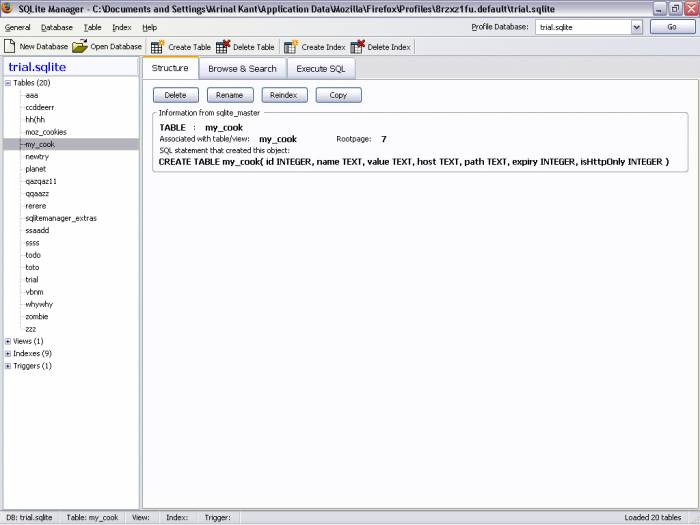Click the Open Database folder icon

pyautogui.click(x=79, y=46)
